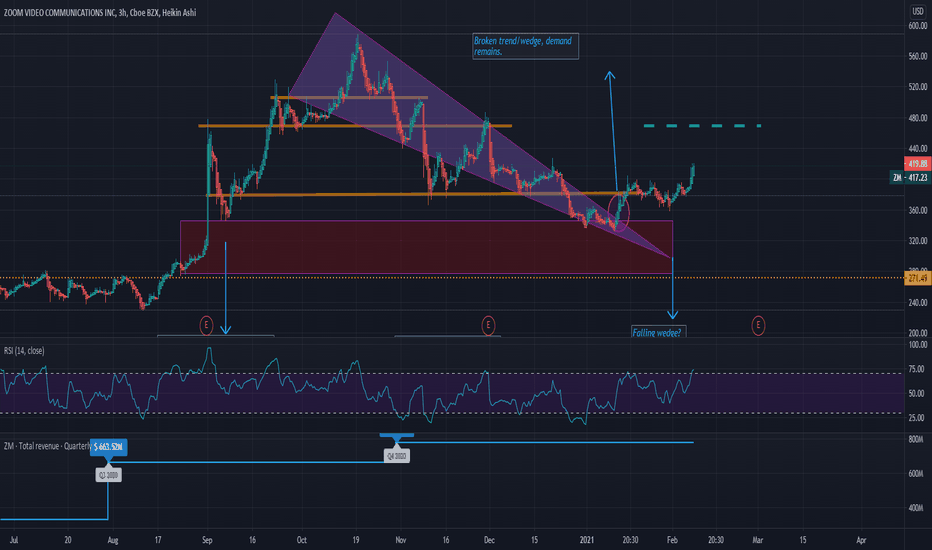This screenshot has width=932, height=550.
Task: Click the Q4 2020 revenue marker label
Action: tap(396, 456)
